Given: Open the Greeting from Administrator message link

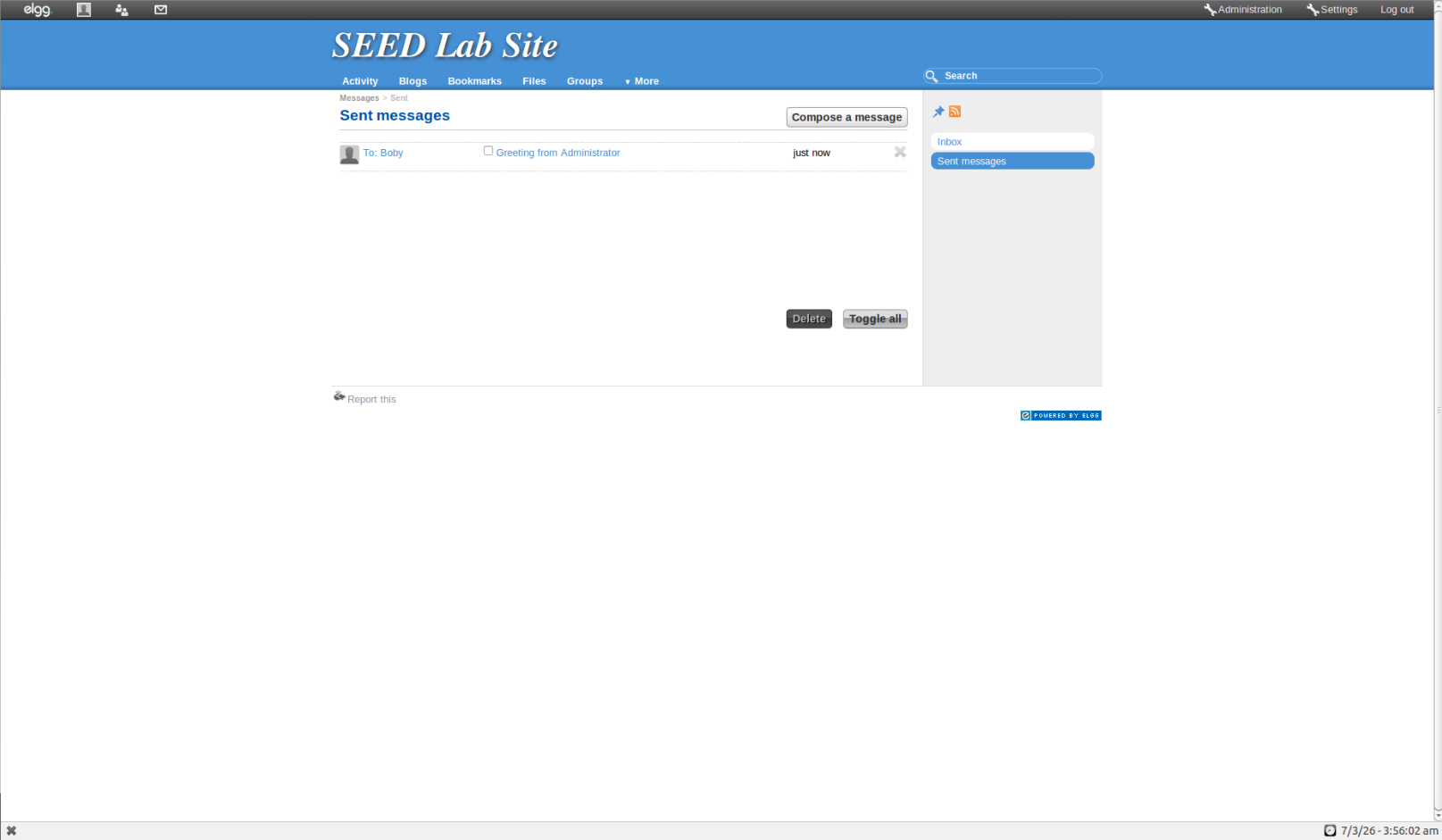Looking at the screenshot, I should 558,153.
